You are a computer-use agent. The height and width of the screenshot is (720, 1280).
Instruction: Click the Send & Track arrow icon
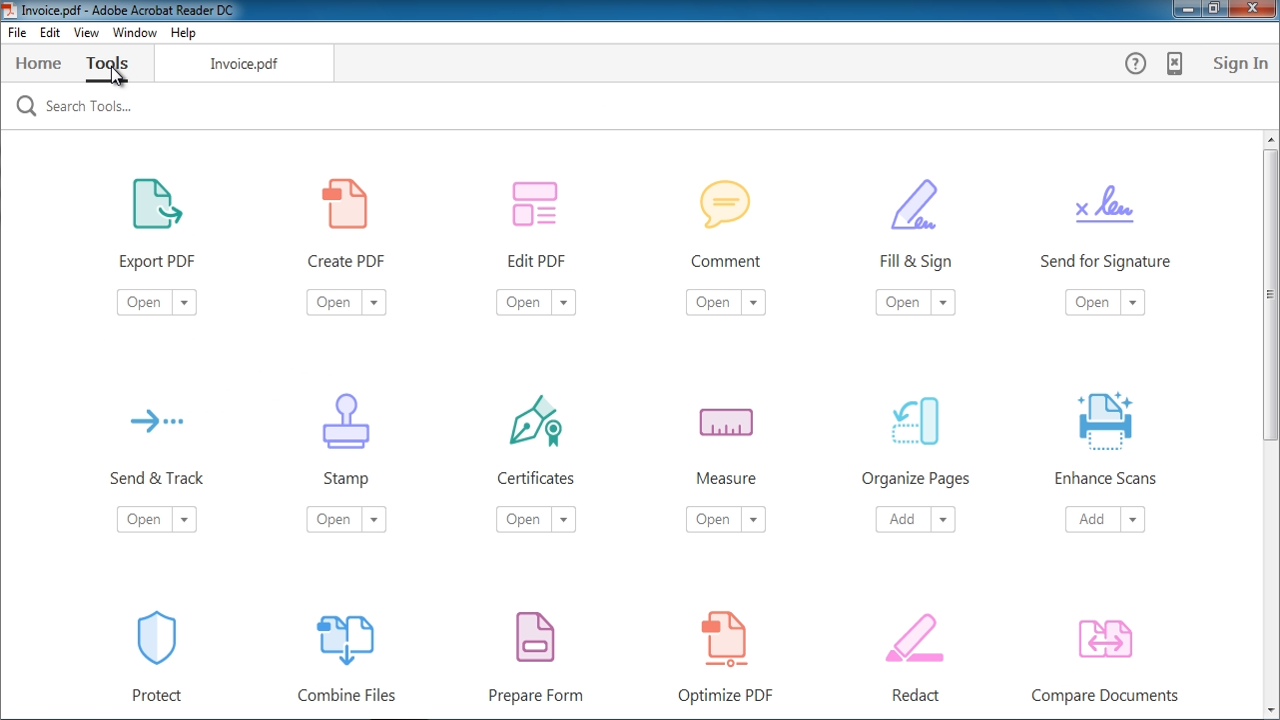157,421
